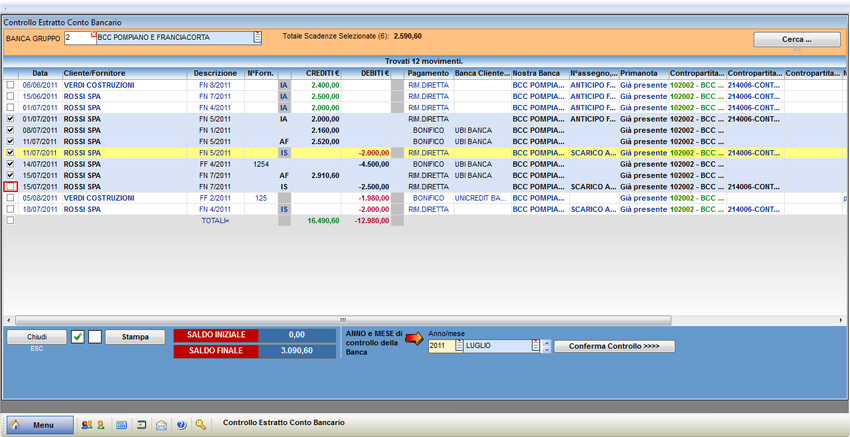This screenshot has height=437, width=850.
Task: Open help with the question mark icon
Action: click(181, 425)
